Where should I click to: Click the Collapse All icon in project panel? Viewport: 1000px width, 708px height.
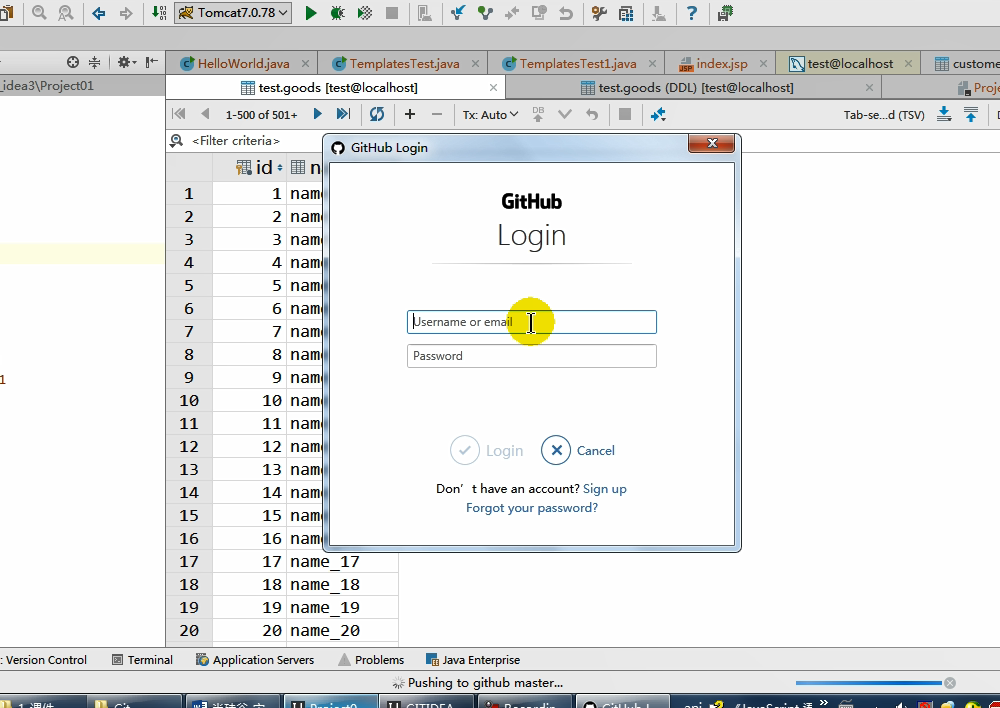pyautogui.click(x=94, y=62)
